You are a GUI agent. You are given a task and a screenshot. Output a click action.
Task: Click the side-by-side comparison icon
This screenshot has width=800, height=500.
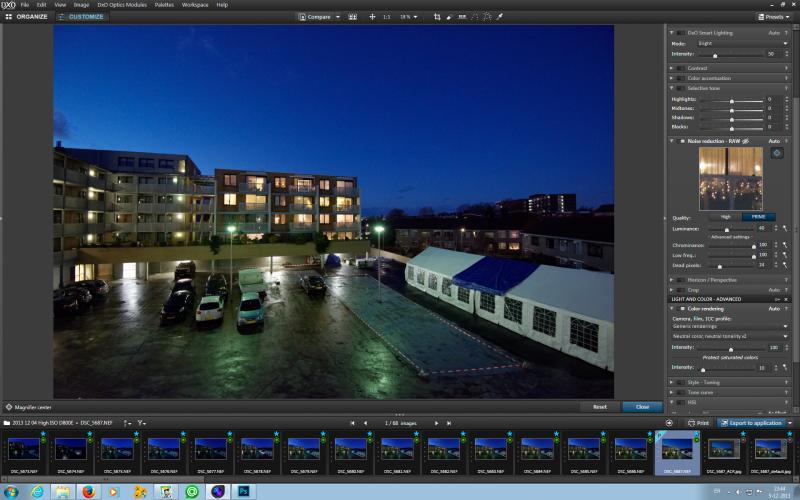[x=353, y=17]
